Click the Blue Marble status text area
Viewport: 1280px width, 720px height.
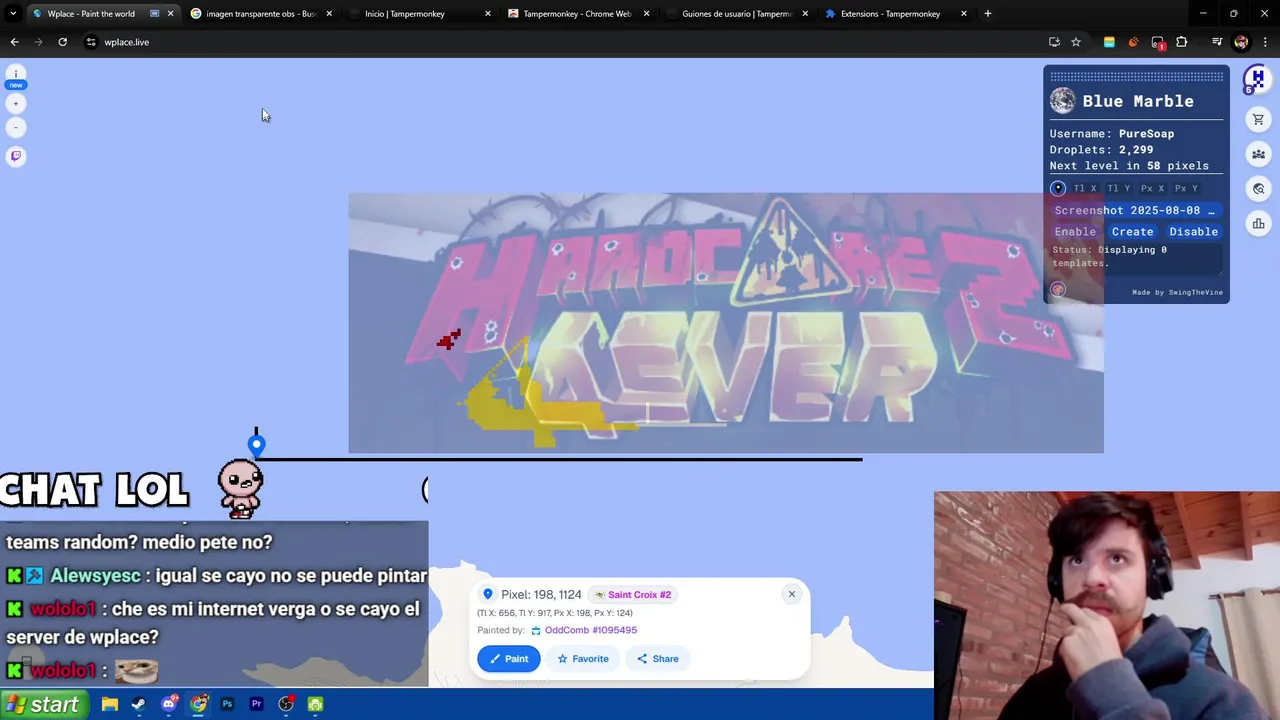[1136, 258]
